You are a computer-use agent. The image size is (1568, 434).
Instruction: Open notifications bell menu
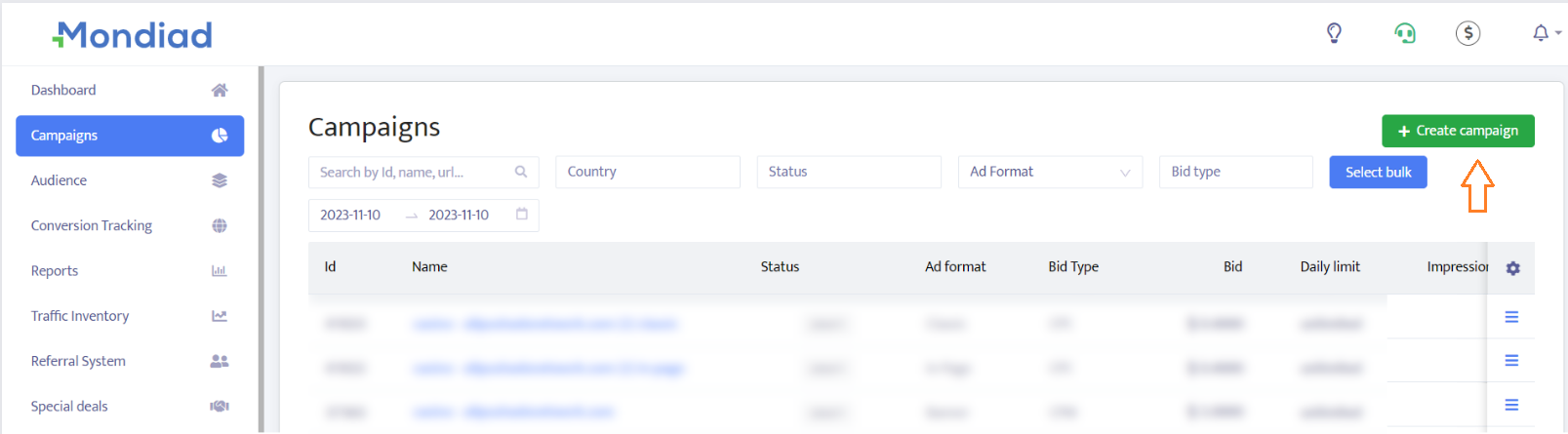(1543, 33)
